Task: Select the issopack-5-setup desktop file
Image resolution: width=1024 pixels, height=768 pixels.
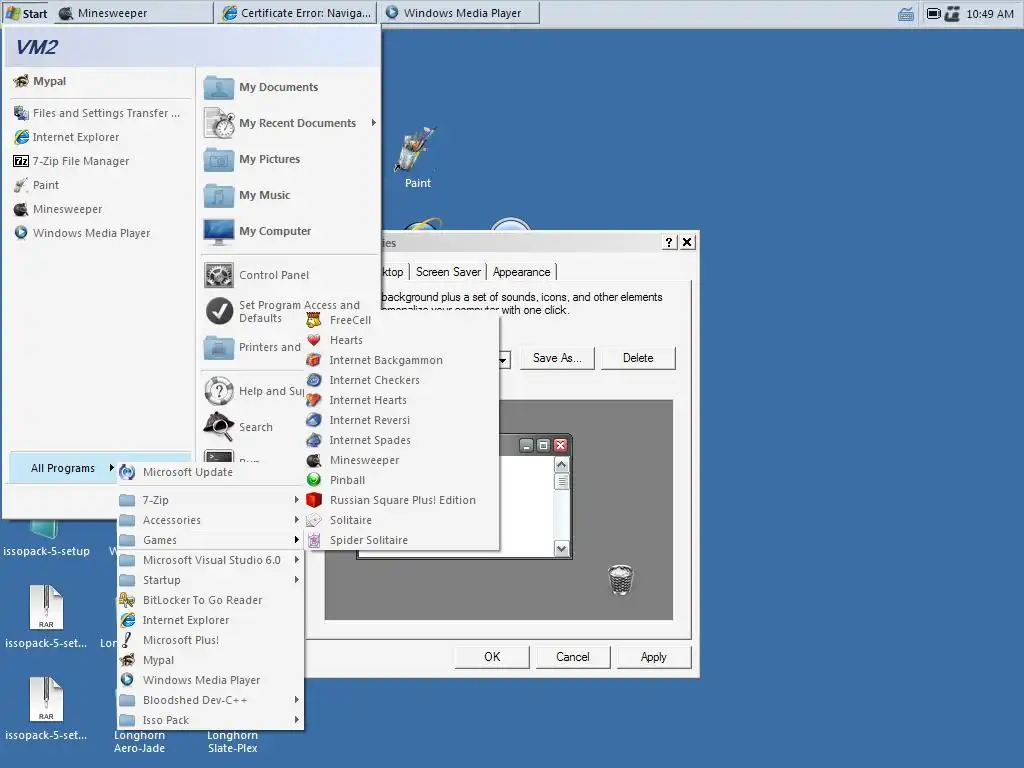Action: [x=46, y=541]
